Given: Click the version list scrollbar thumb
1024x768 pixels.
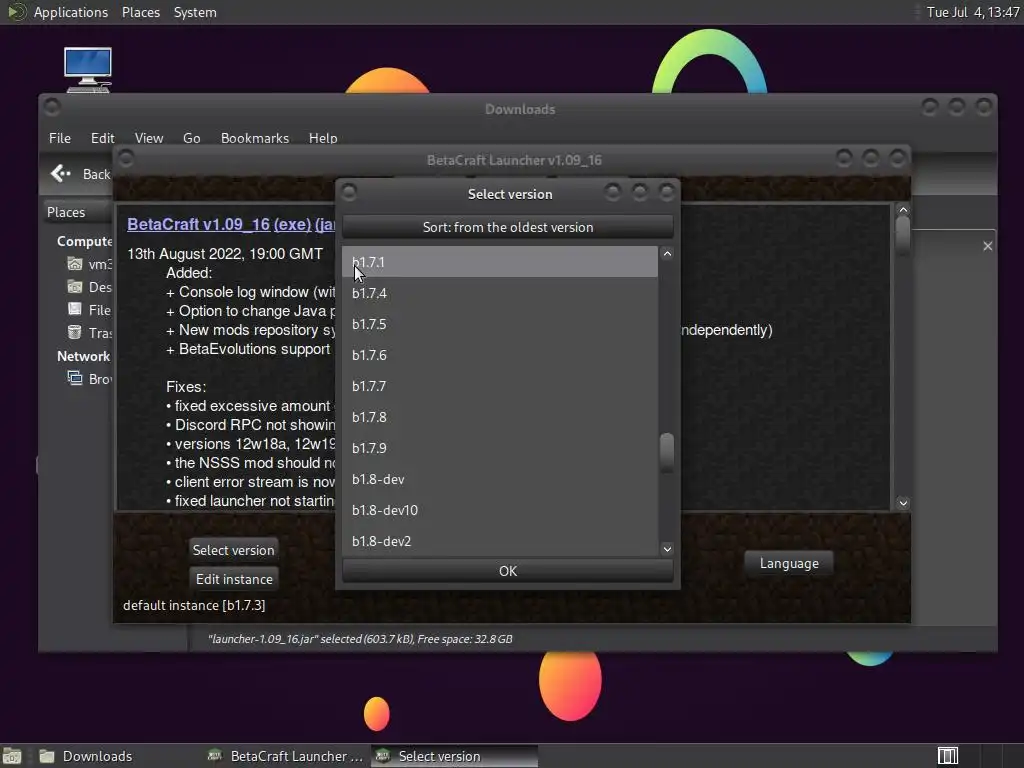Looking at the screenshot, I should pos(667,452).
